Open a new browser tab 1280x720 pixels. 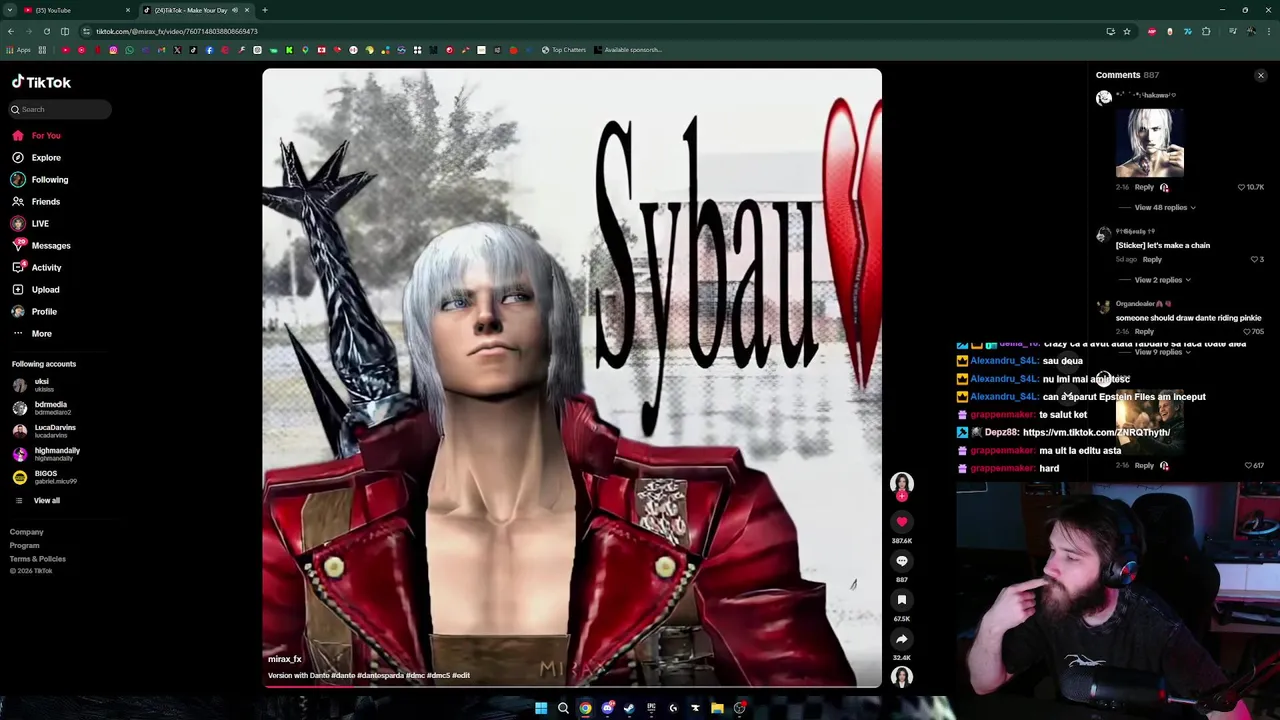click(x=265, y=10)
